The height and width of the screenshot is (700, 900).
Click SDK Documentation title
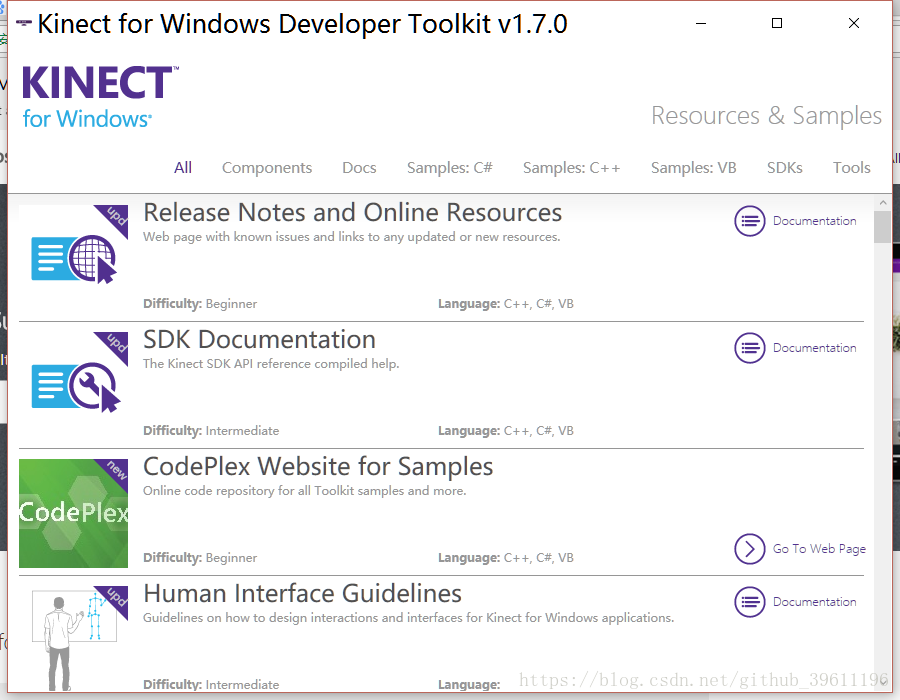click(259, 340)
